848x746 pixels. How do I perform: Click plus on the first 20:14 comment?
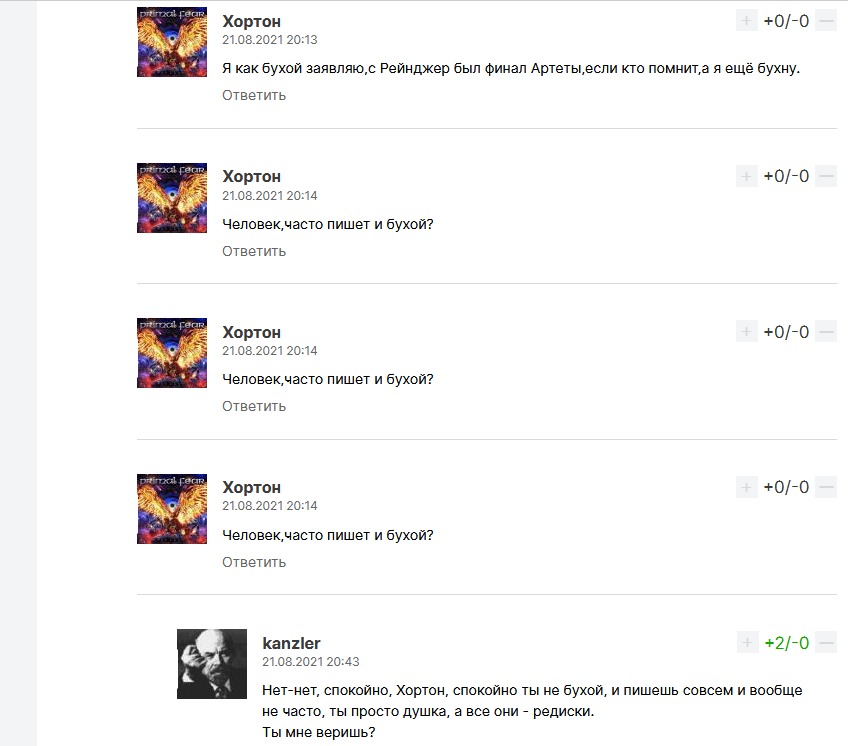tap(746, 176)
